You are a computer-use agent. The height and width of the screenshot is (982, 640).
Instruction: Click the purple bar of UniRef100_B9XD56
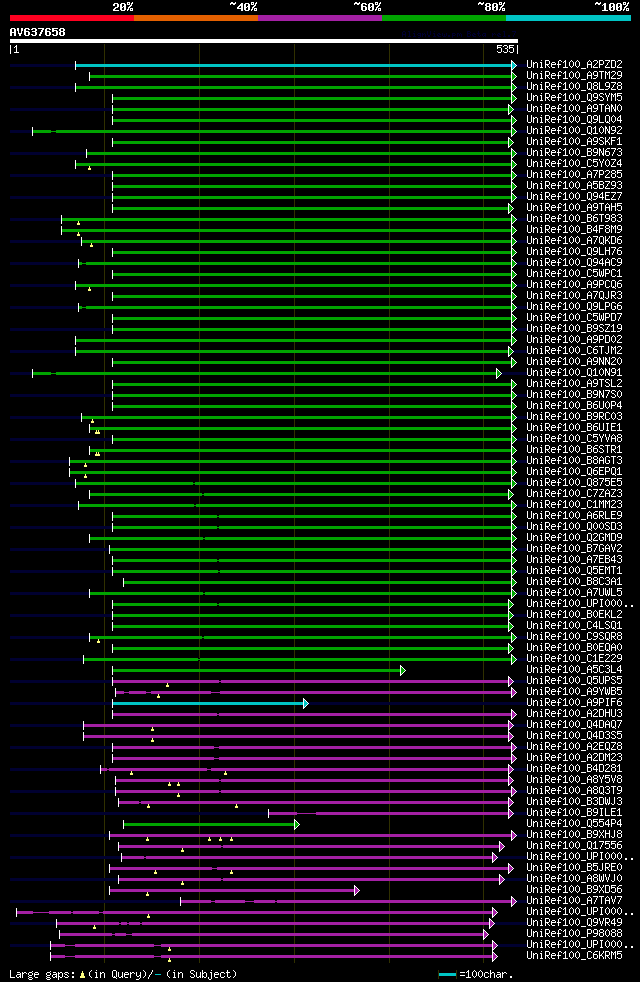tap(234, 891)
